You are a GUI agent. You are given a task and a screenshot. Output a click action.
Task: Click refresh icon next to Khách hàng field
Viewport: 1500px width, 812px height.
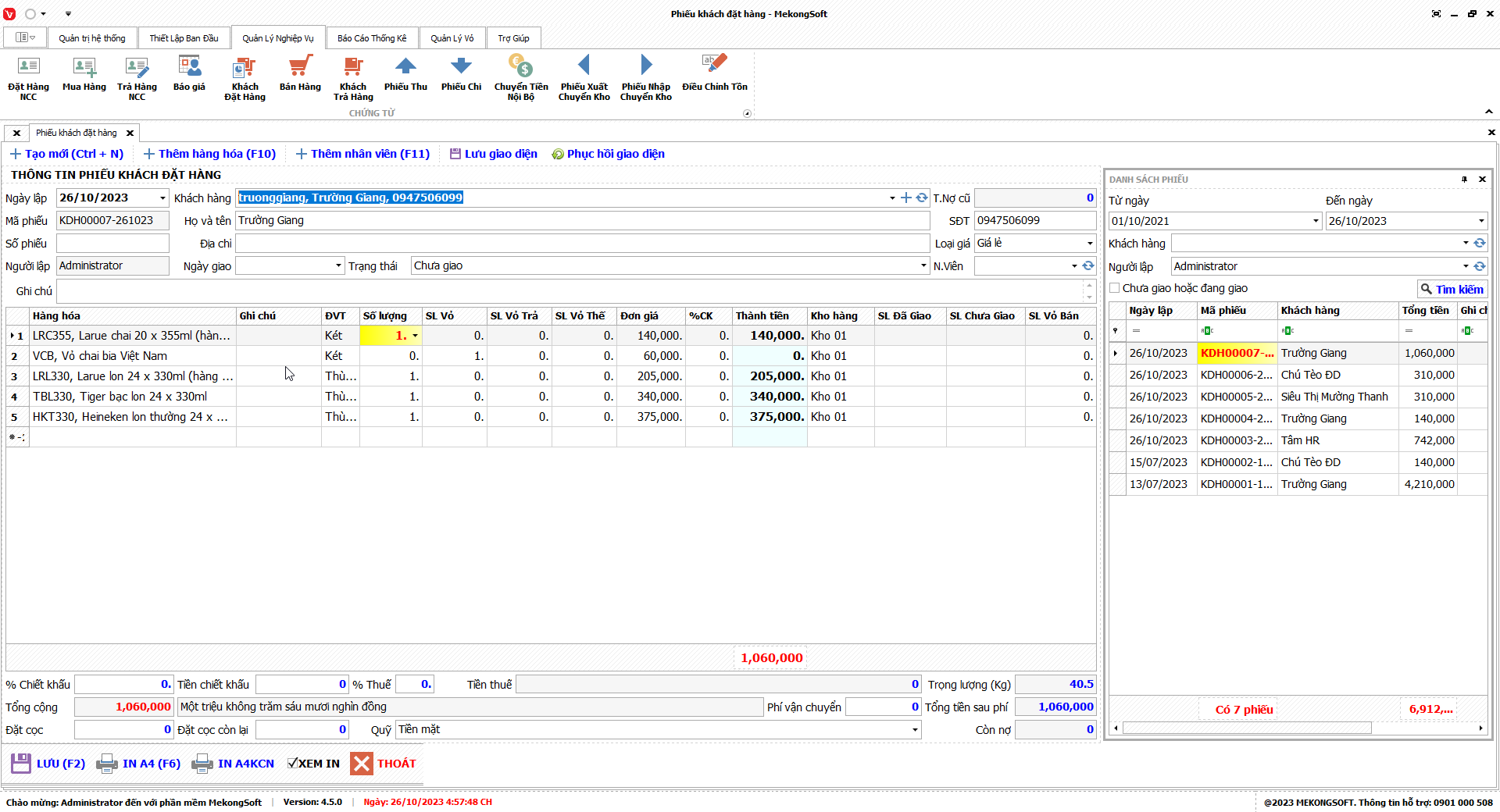[x=922, y=198]
